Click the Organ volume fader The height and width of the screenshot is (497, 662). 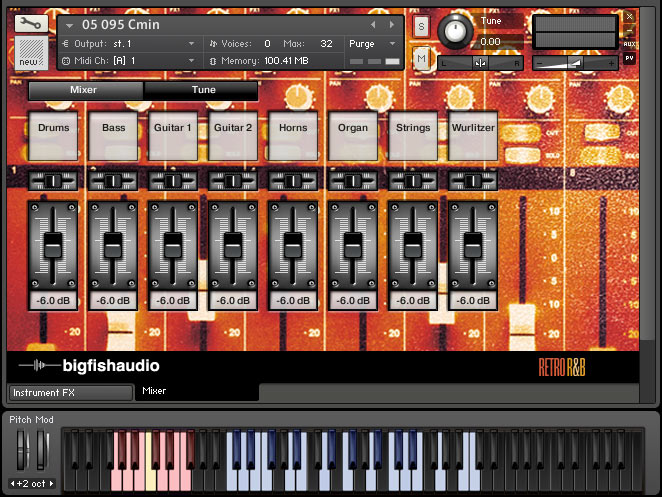coord(353,245)
